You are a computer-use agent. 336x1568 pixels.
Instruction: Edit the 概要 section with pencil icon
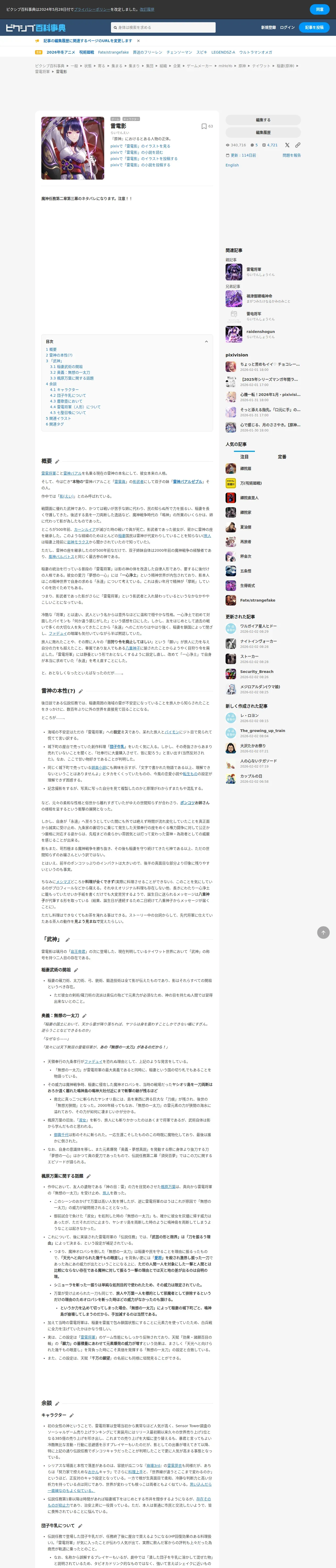(58, 462)
